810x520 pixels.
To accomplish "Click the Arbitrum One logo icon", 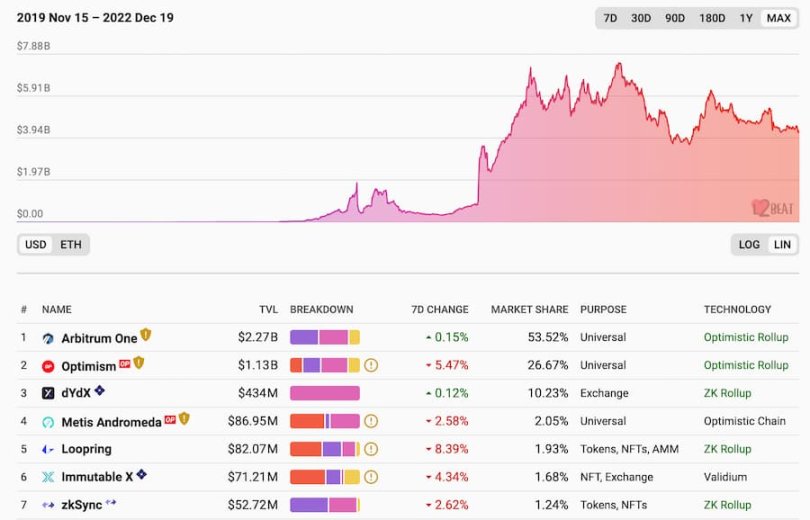I will point(48,339).
